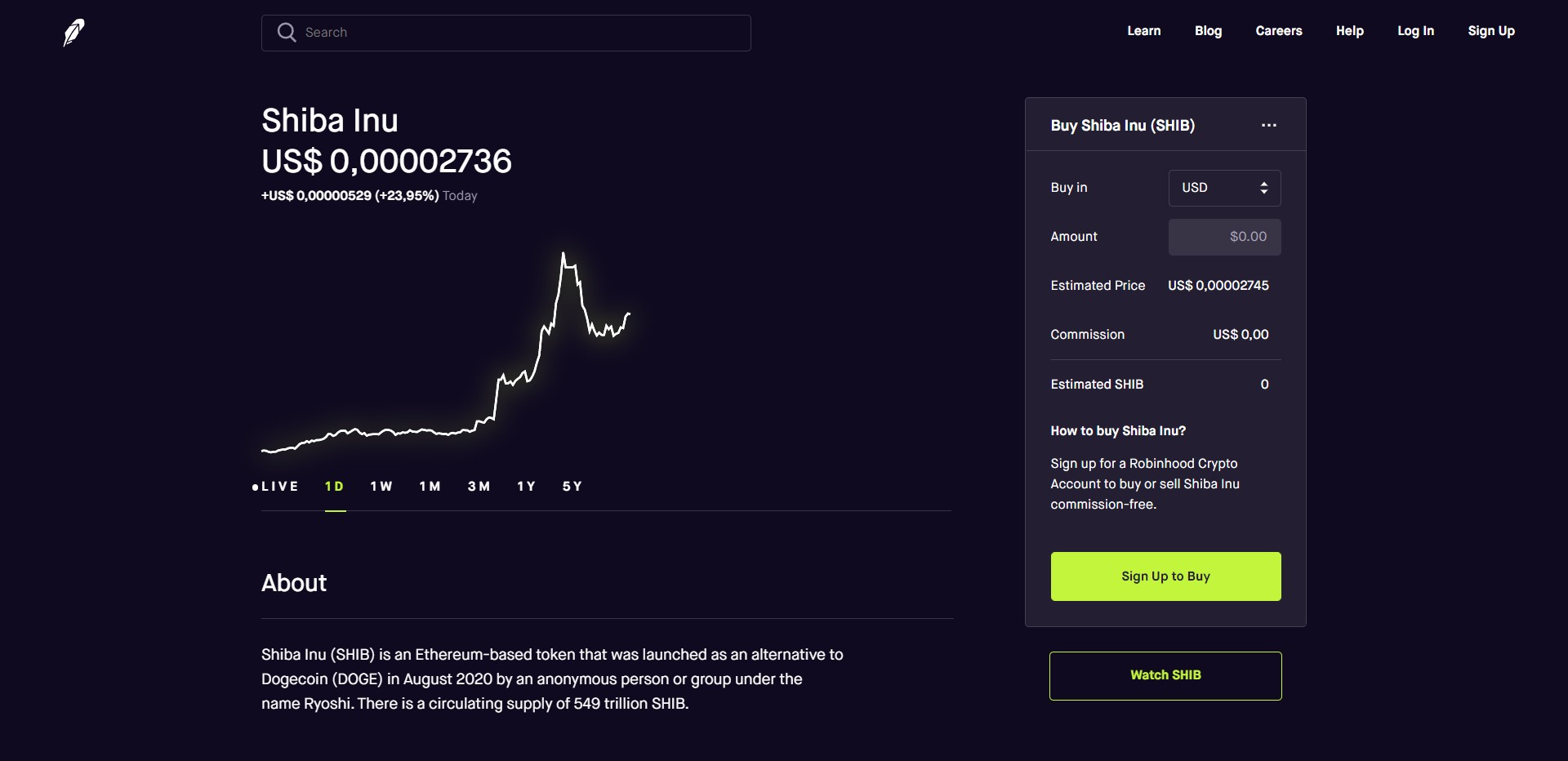The height and width of the screenshot is (761, 1568).
Task: Click the Sign Up to Buy button
Action: click(1165, 576)
